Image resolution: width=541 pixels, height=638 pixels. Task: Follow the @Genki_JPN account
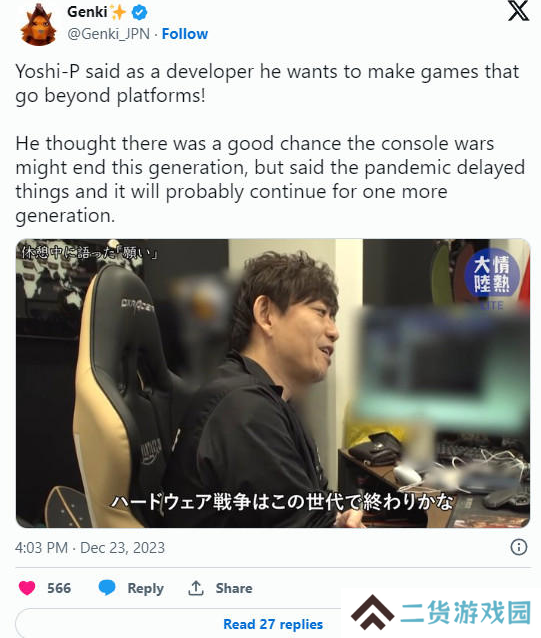[185, 34]
